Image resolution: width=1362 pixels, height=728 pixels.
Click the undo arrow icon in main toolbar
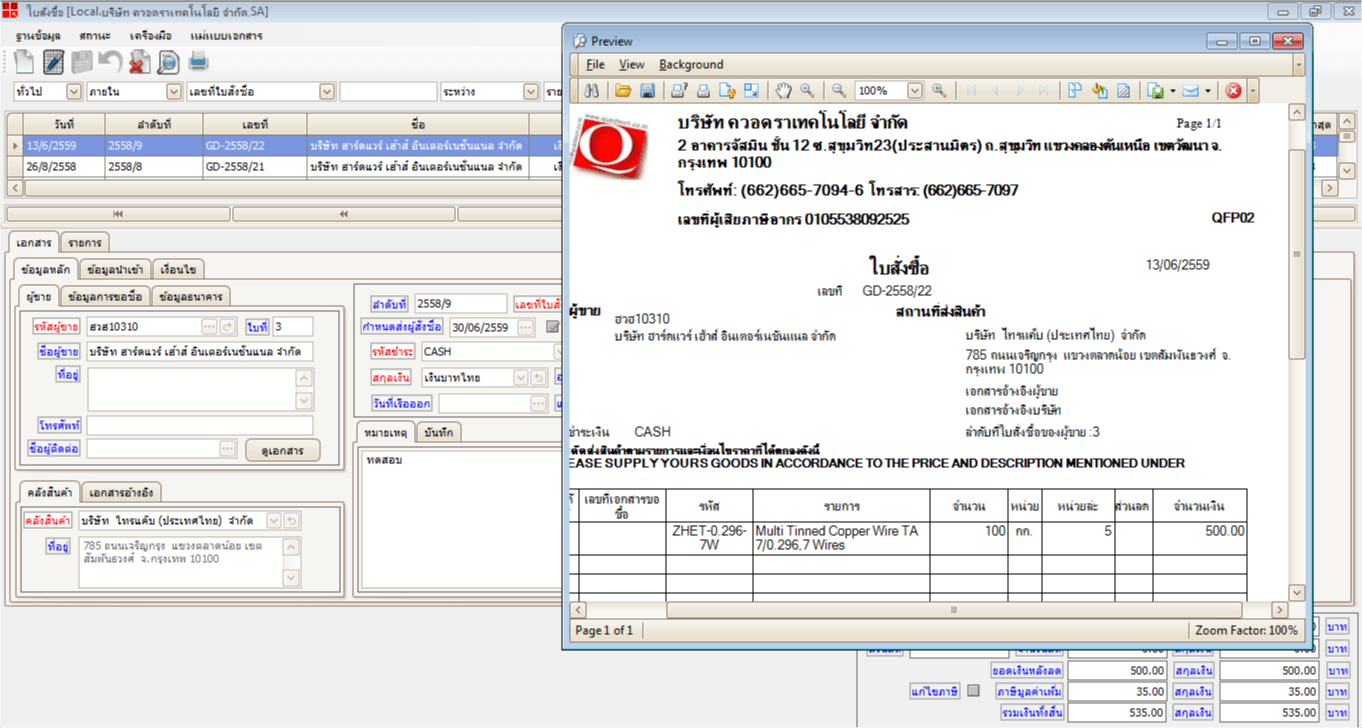[110, 61]
